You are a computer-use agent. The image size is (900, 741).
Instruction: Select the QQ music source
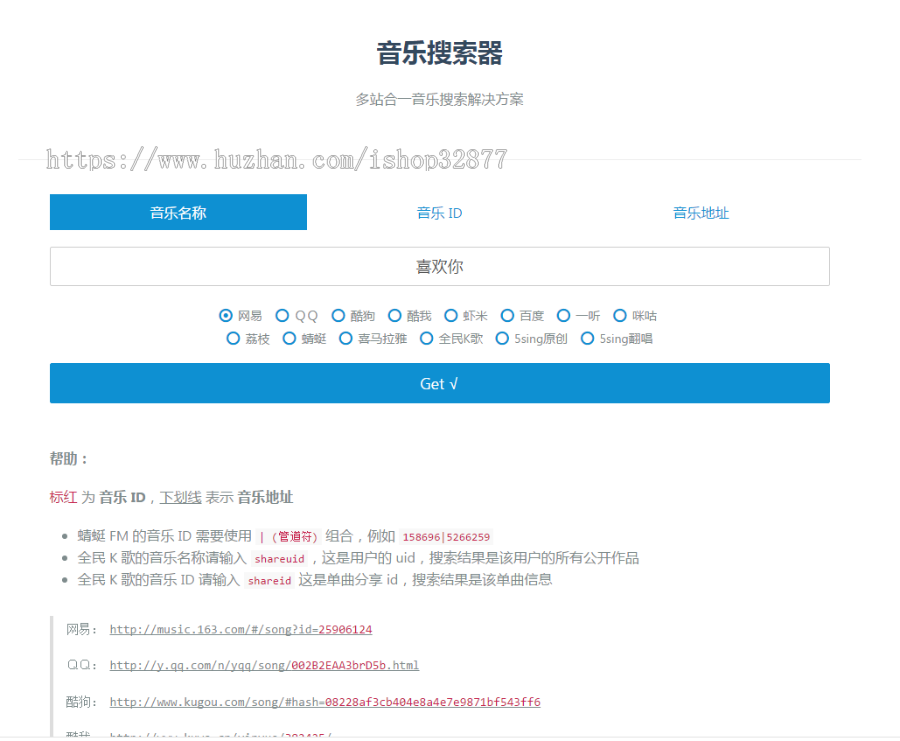[x=282, y=316]
